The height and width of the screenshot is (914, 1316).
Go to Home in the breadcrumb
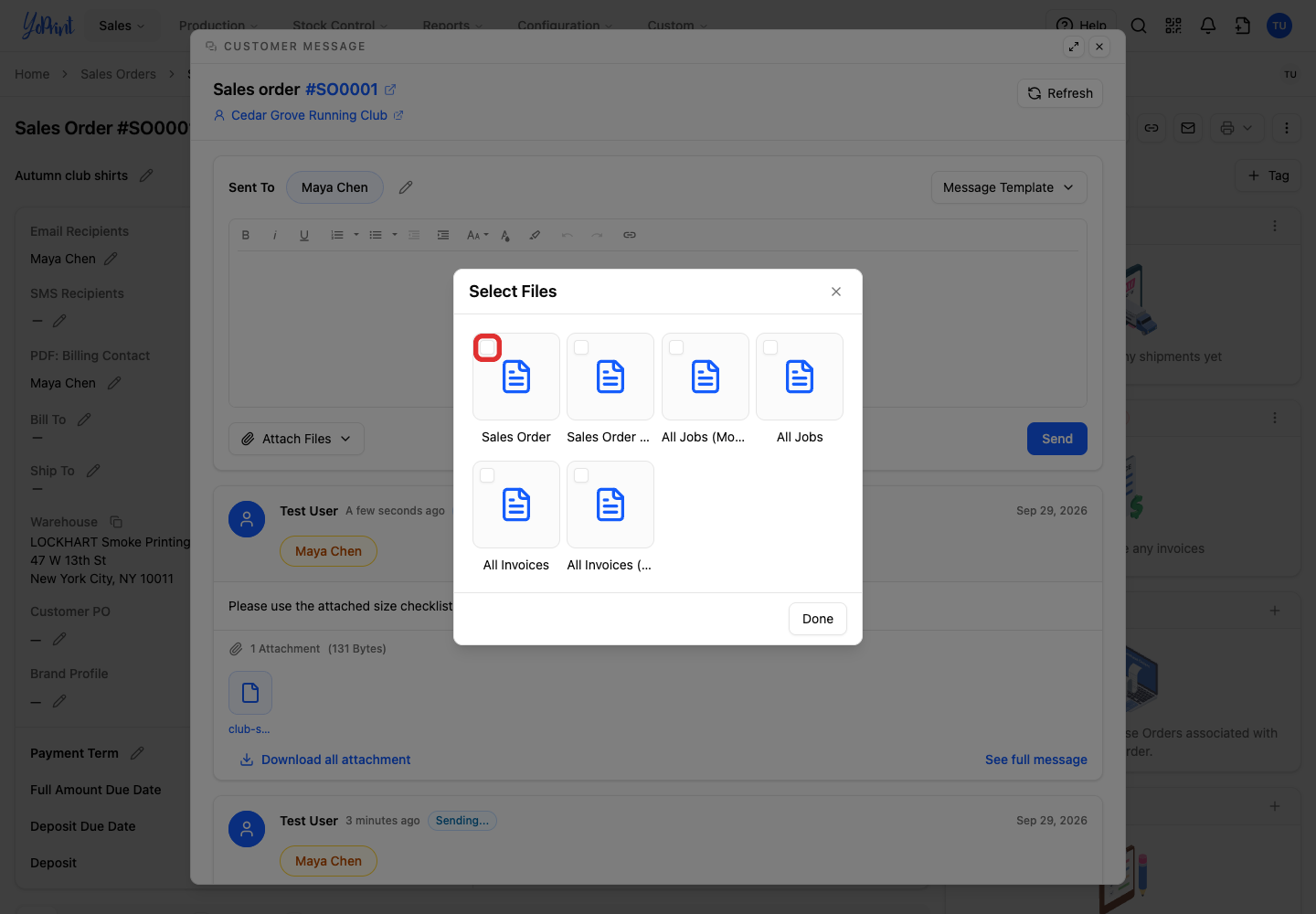point(32,74)
